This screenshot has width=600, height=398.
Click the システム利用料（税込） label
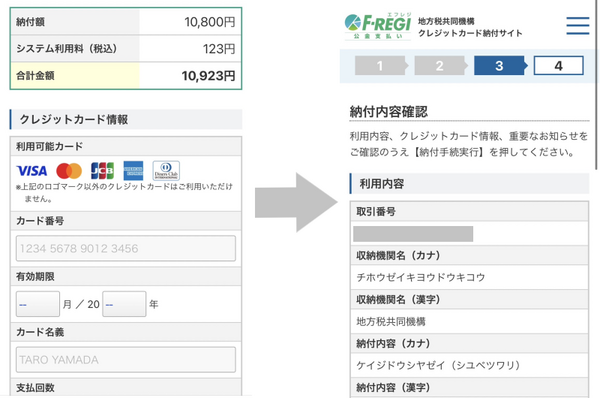pyautogui.click(x=66, y=49)
